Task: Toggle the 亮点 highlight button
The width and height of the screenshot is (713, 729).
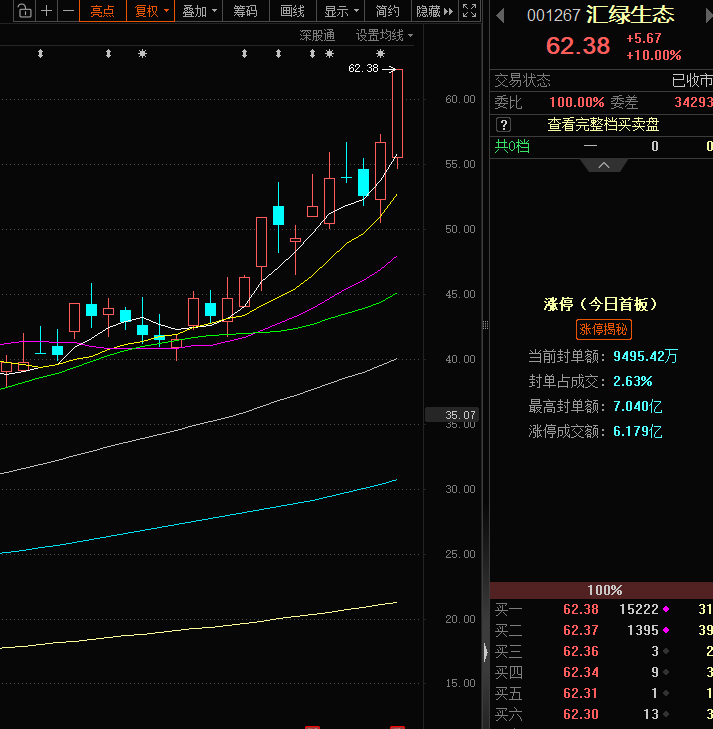Action: click(103, 11)
